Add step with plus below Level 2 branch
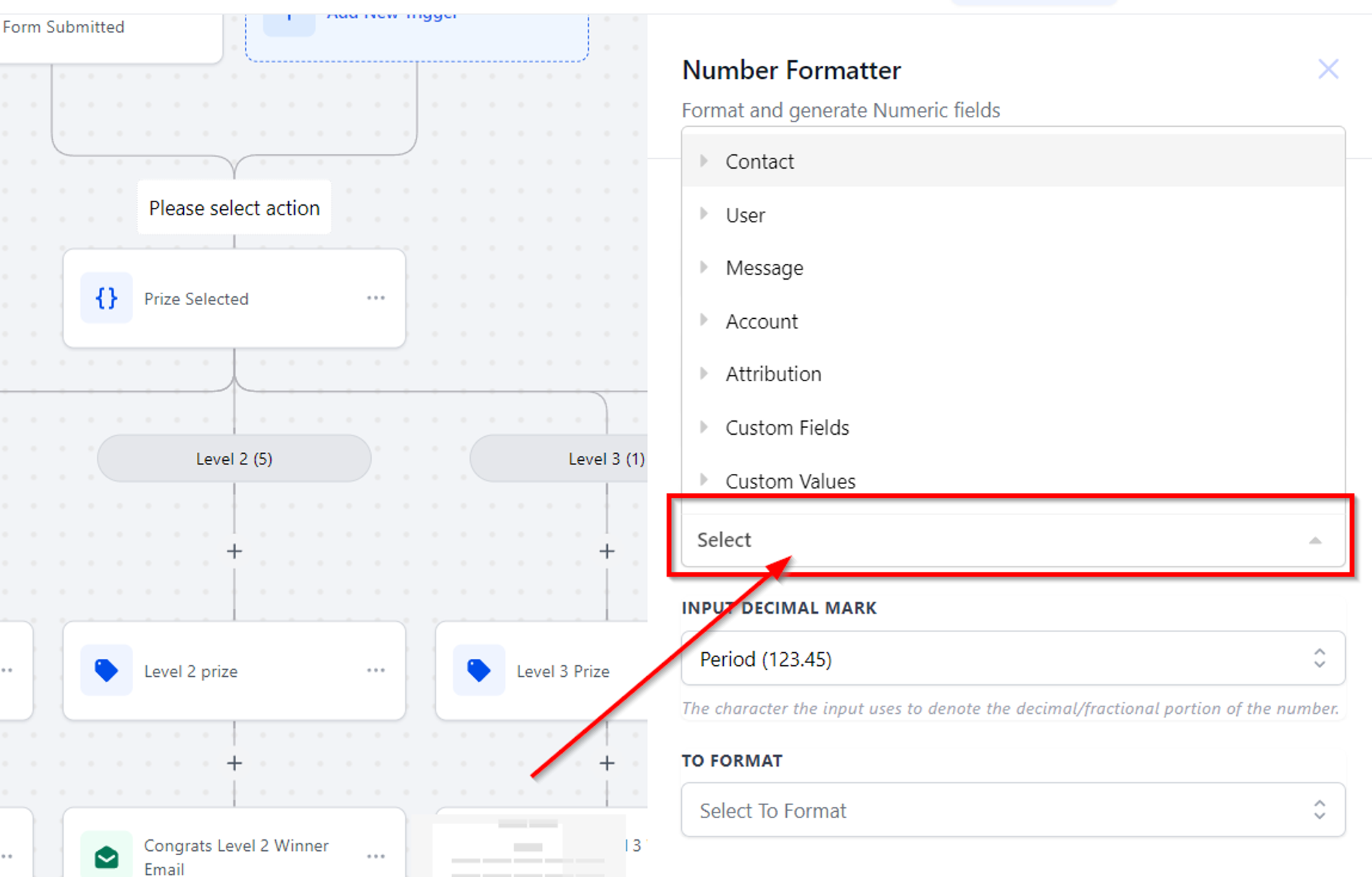Viewport: 1372px width, 877px height. 235,551
